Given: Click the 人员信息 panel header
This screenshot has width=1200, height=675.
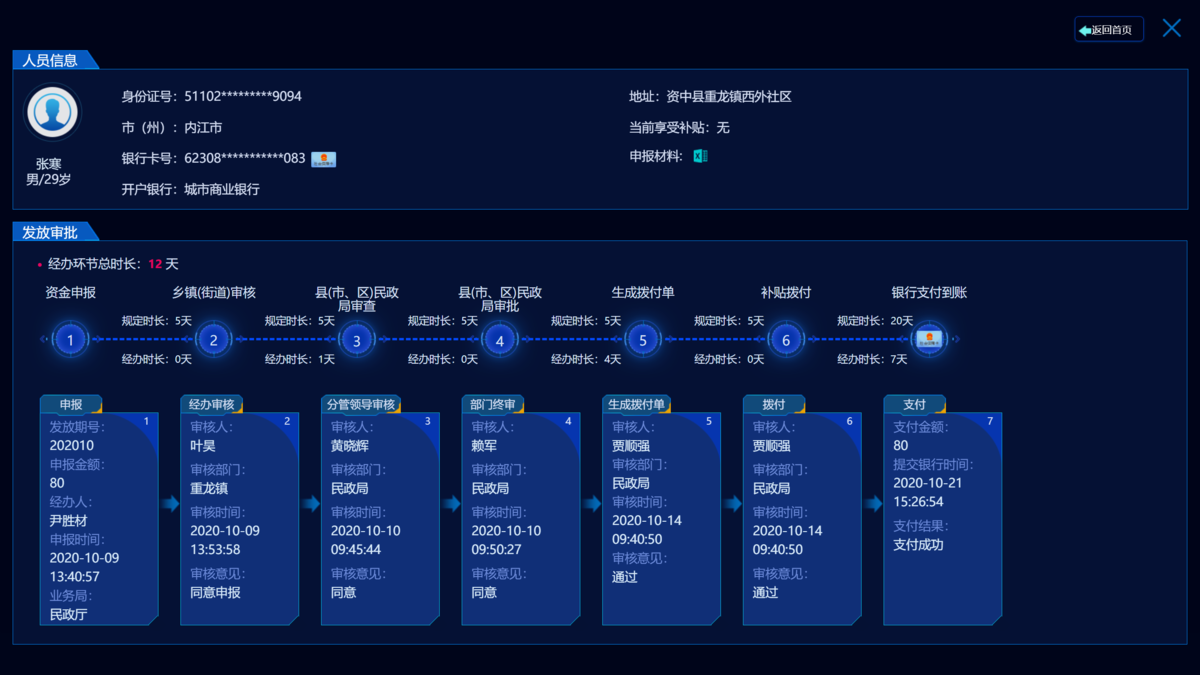Looking at the screenshot, I should click(x=50, y=60).
